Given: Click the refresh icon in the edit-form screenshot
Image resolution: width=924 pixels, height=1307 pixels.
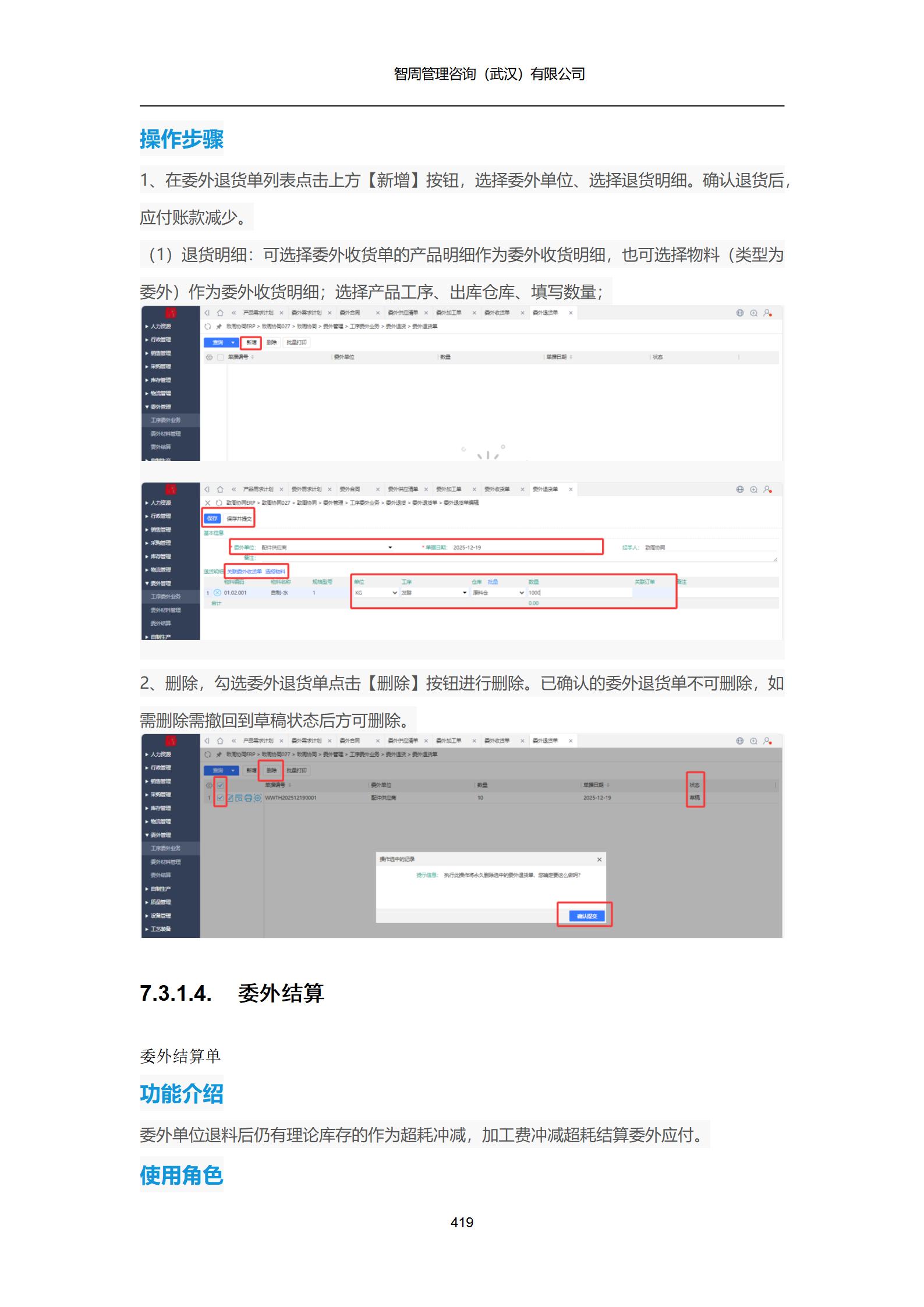Looking at the screenshot, I should 219,503.
